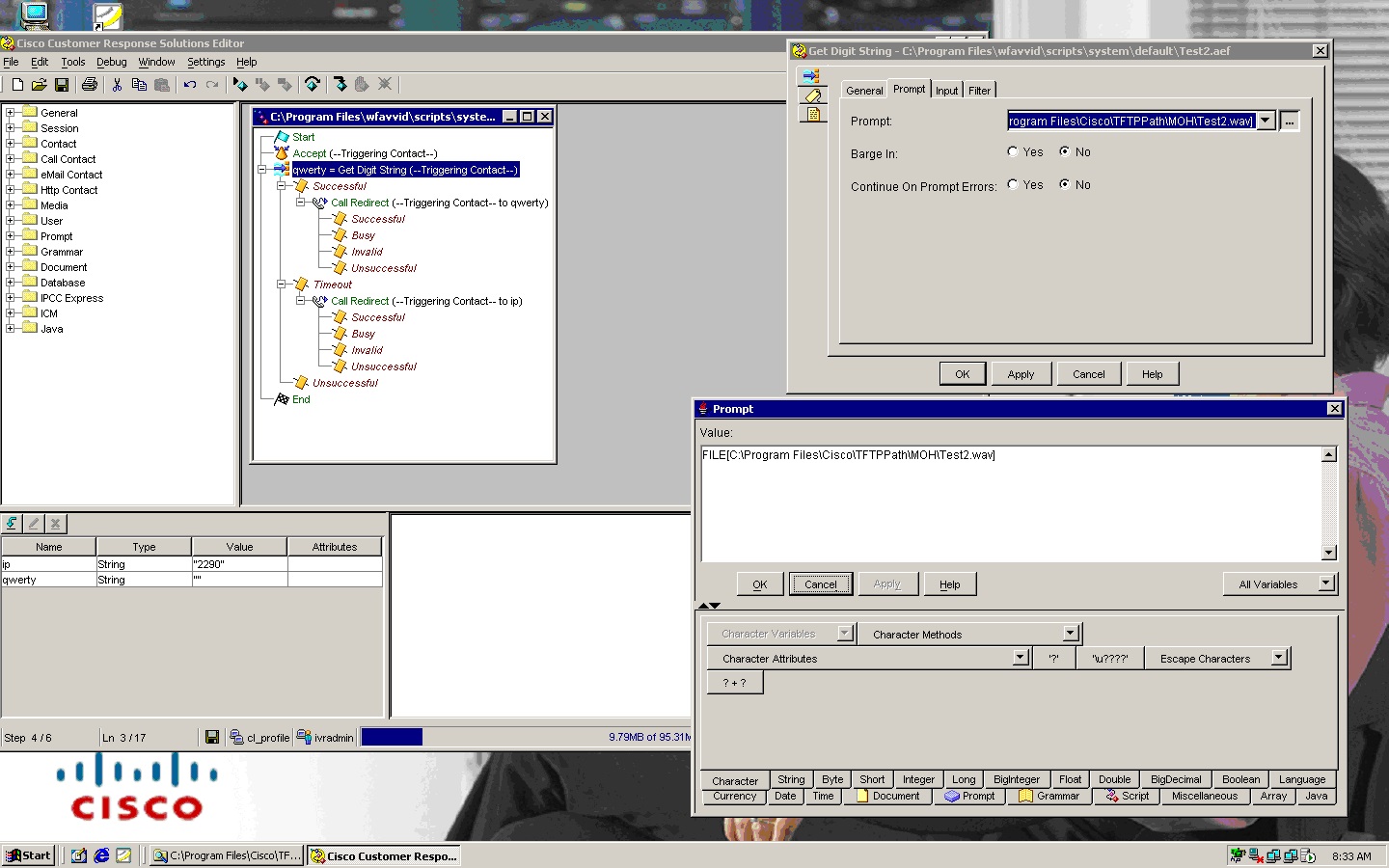Select the End step flag icon
Image resolution: width=1389 pixels, height=868 pixels.
coord(282,399)
